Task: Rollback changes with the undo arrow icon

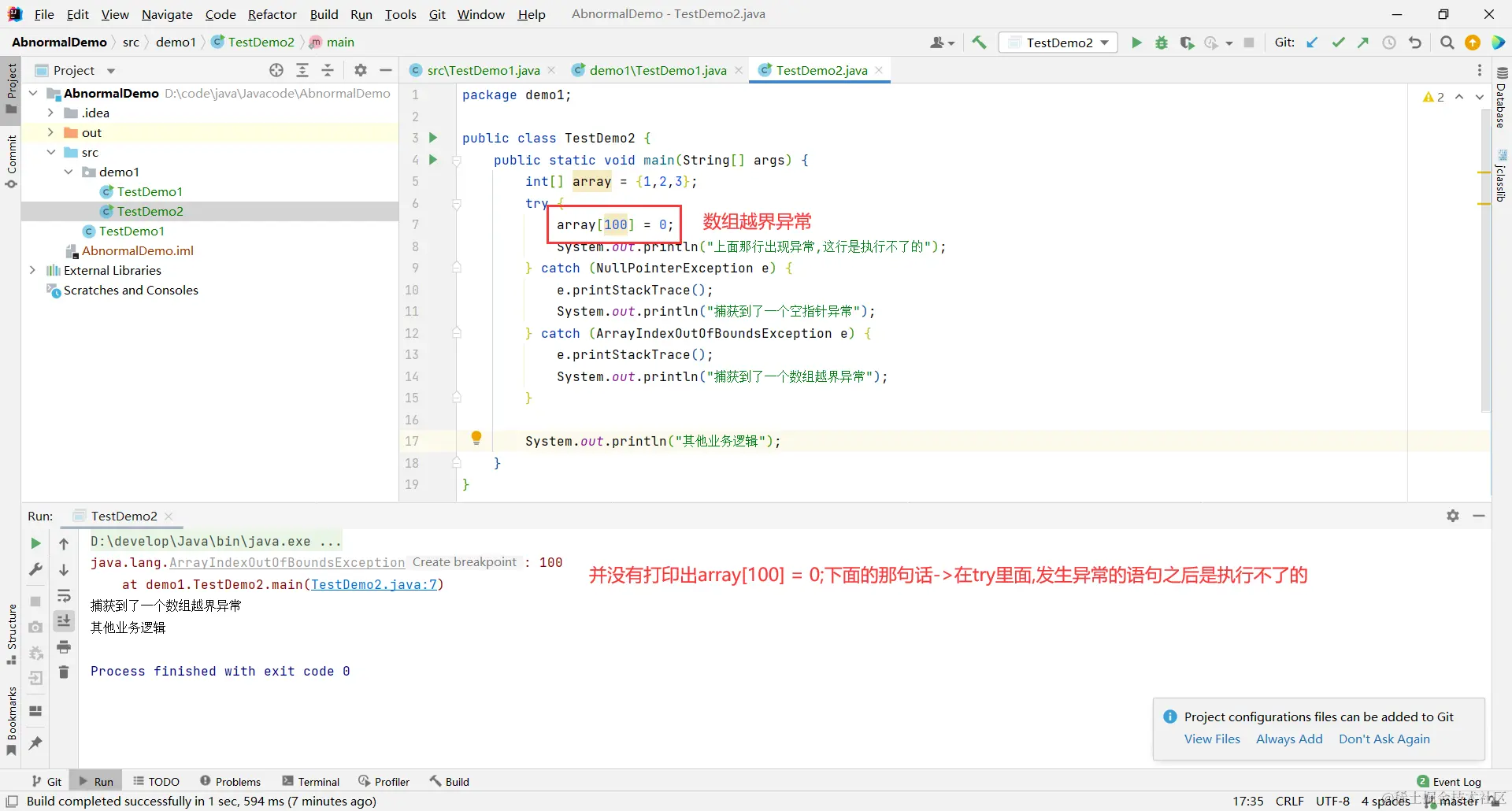Action: [1415, 43]
